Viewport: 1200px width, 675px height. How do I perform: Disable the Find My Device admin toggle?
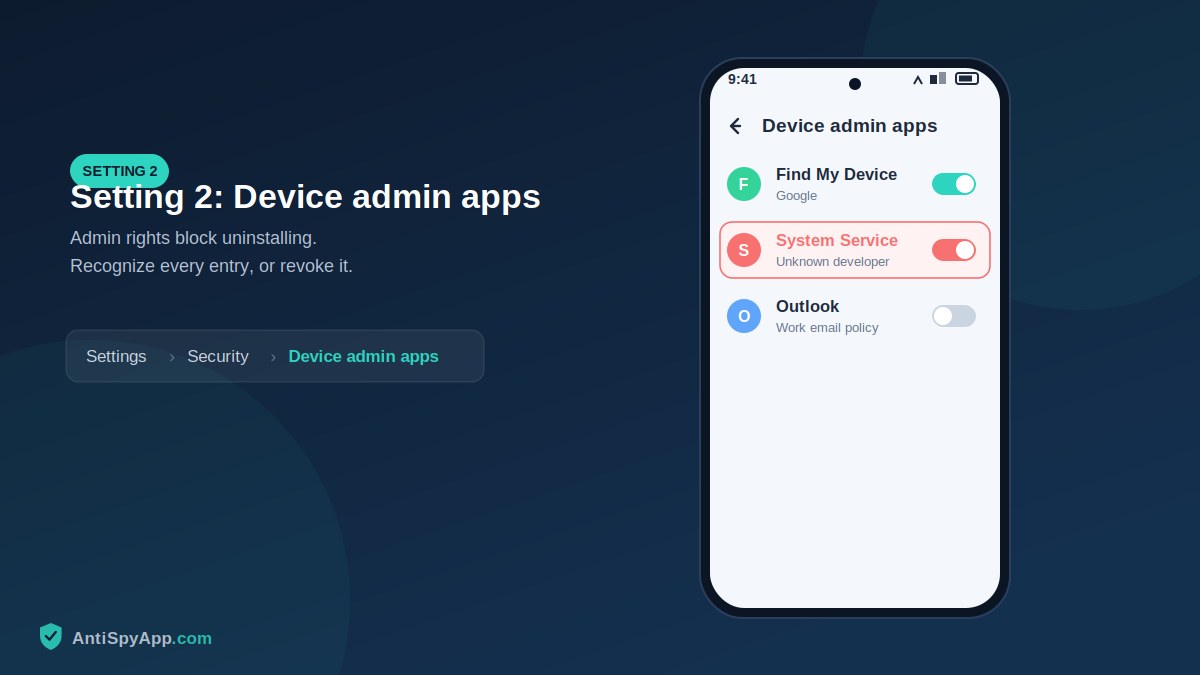pos(954,184)
